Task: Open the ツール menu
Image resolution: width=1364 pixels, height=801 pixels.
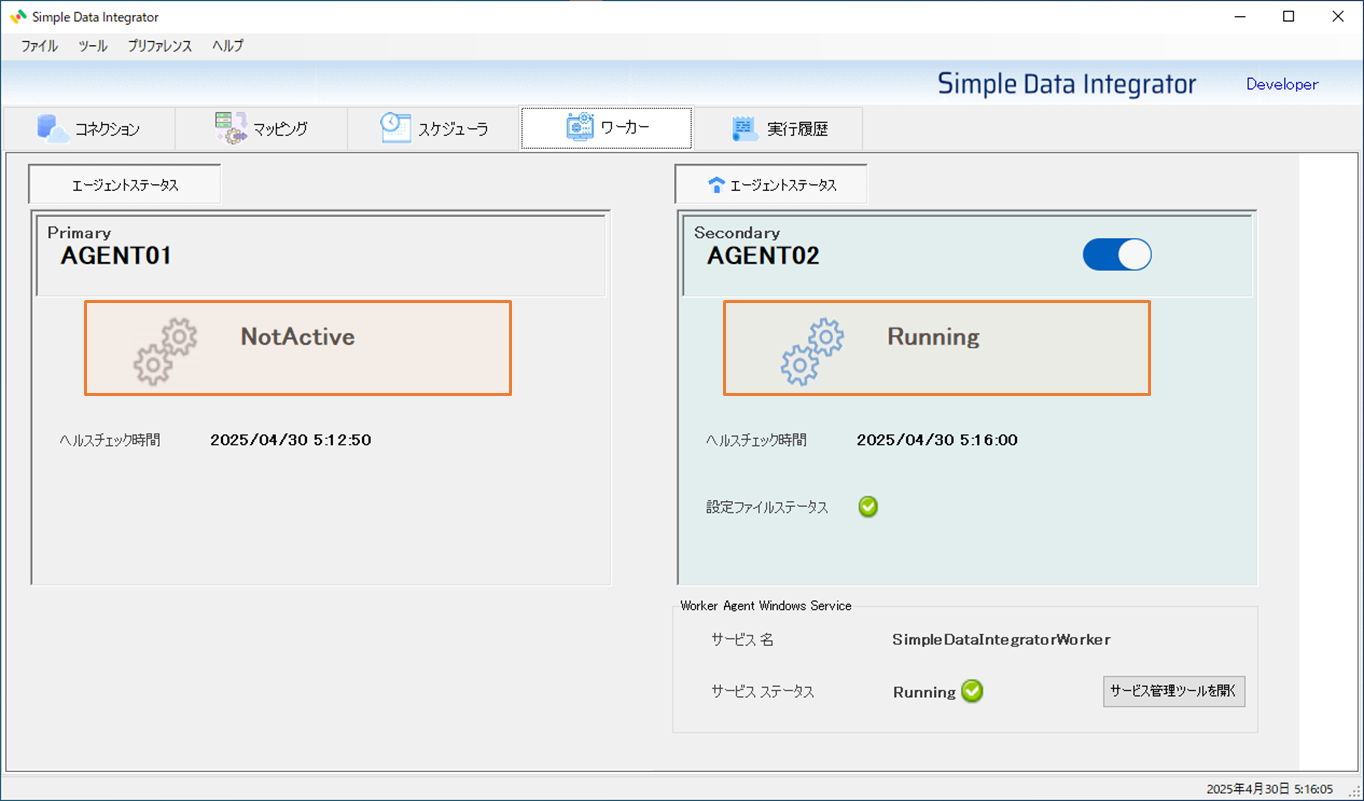Action: (93, 46)
